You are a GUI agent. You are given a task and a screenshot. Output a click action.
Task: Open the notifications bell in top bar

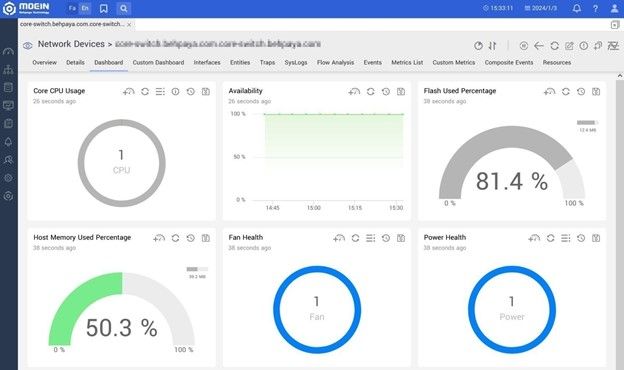point(577,8)
